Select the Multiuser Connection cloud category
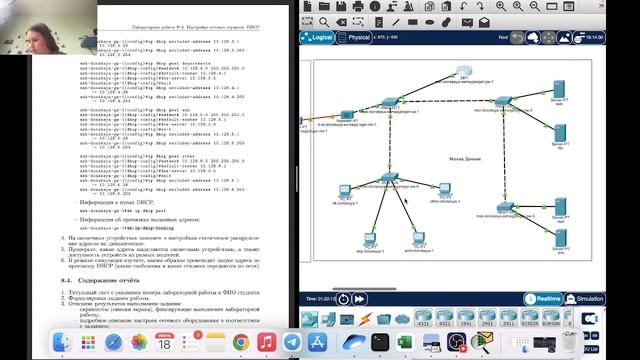Screen dimensions: 640x360 pyautogui.click(x=402, y=319)
